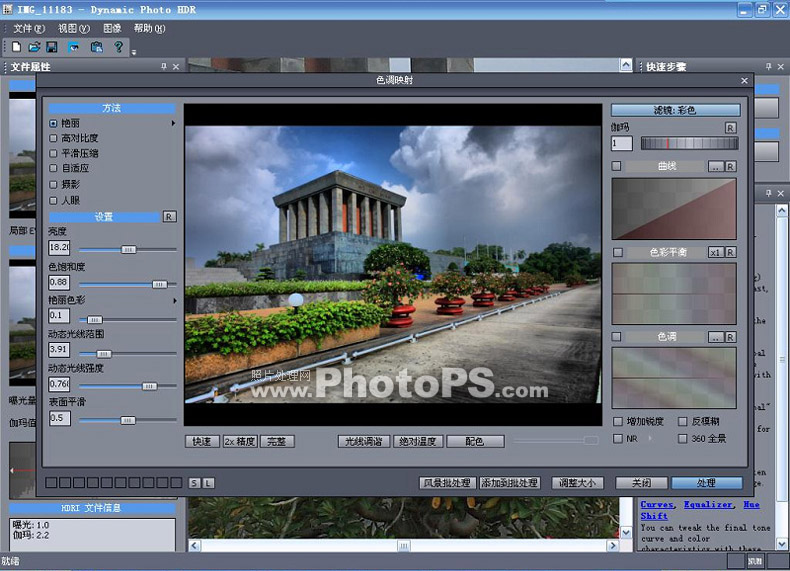This screenshot has height=571, width=790.
Task: Click the Help question mark icon
Action: (118, 47)
